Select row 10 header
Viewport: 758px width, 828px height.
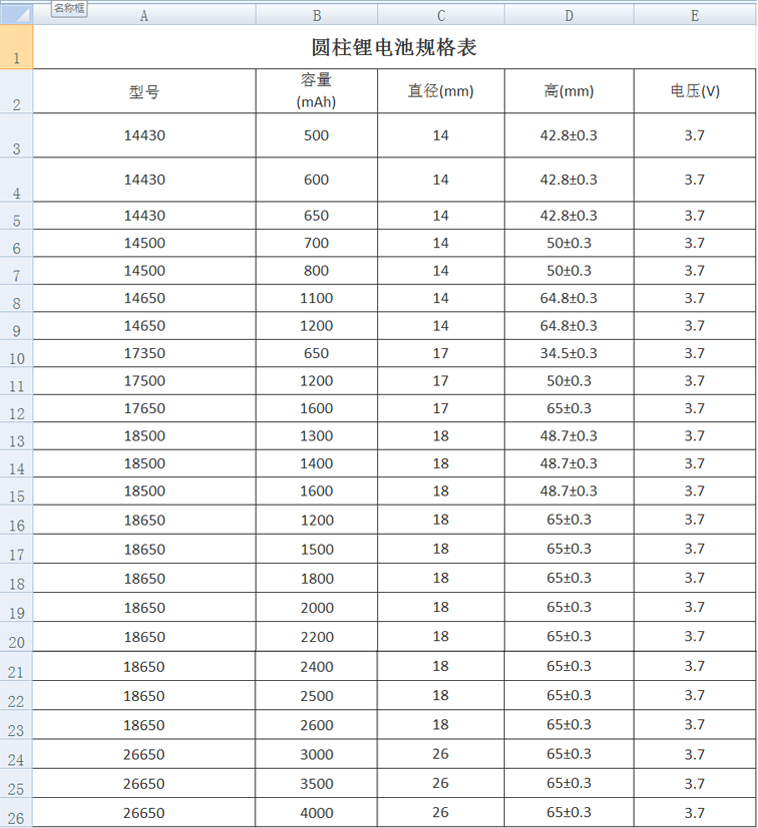pyautogui.click(x=16, y=353)
